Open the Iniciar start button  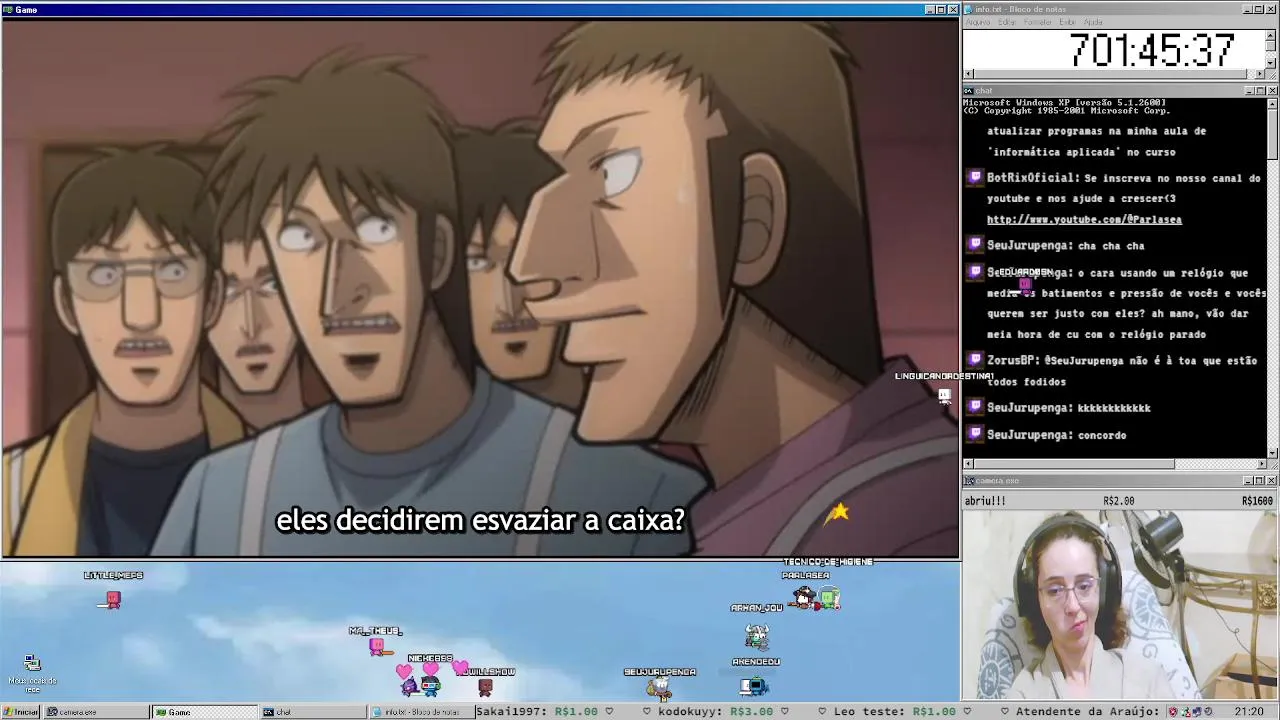click(20, 712)
